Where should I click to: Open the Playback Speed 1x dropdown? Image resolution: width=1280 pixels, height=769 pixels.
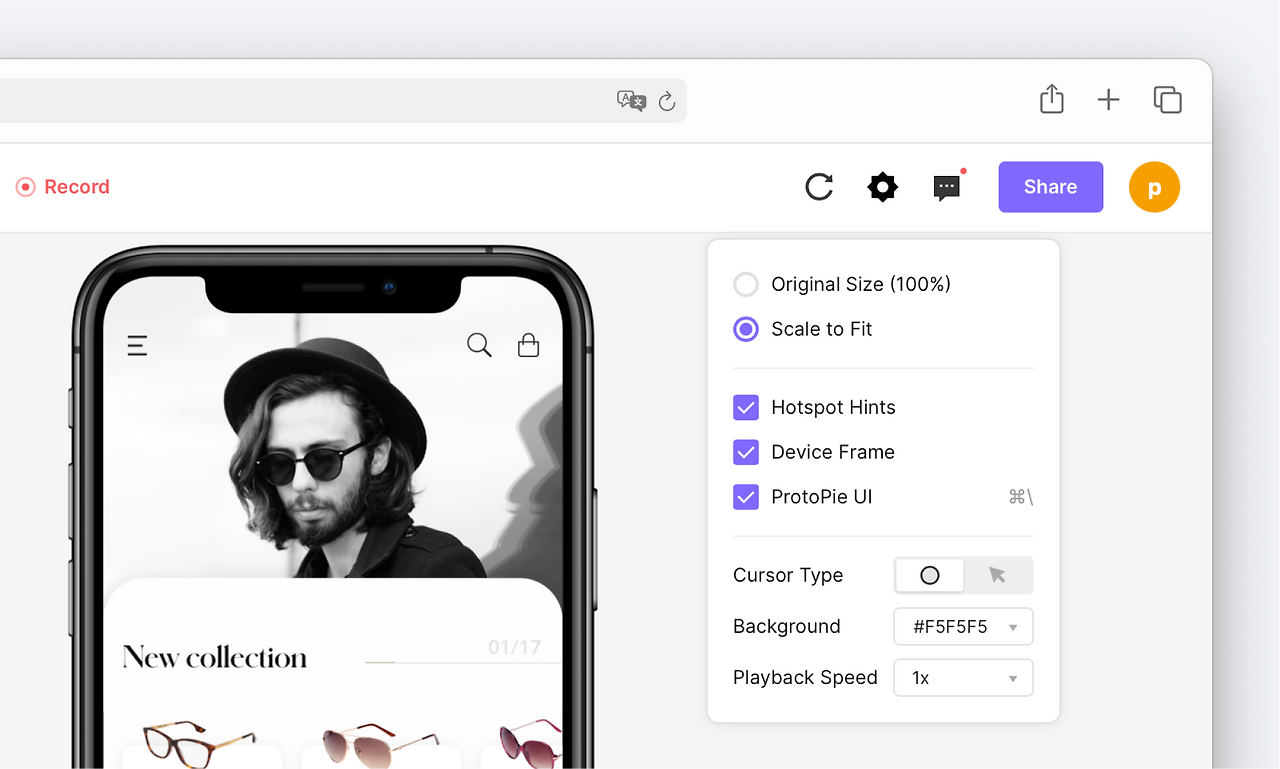point(963,678)
